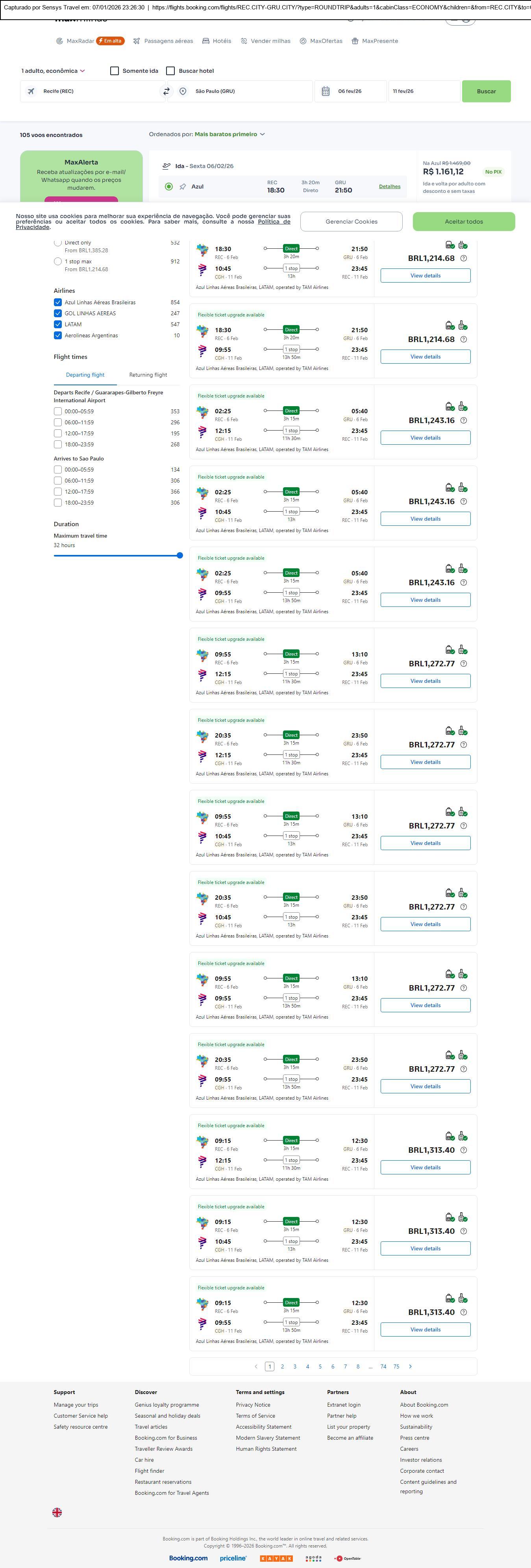Check the Somente ida checkbox
The width and height of the screenshot is (531, 1568).
(x=115, y=71)
